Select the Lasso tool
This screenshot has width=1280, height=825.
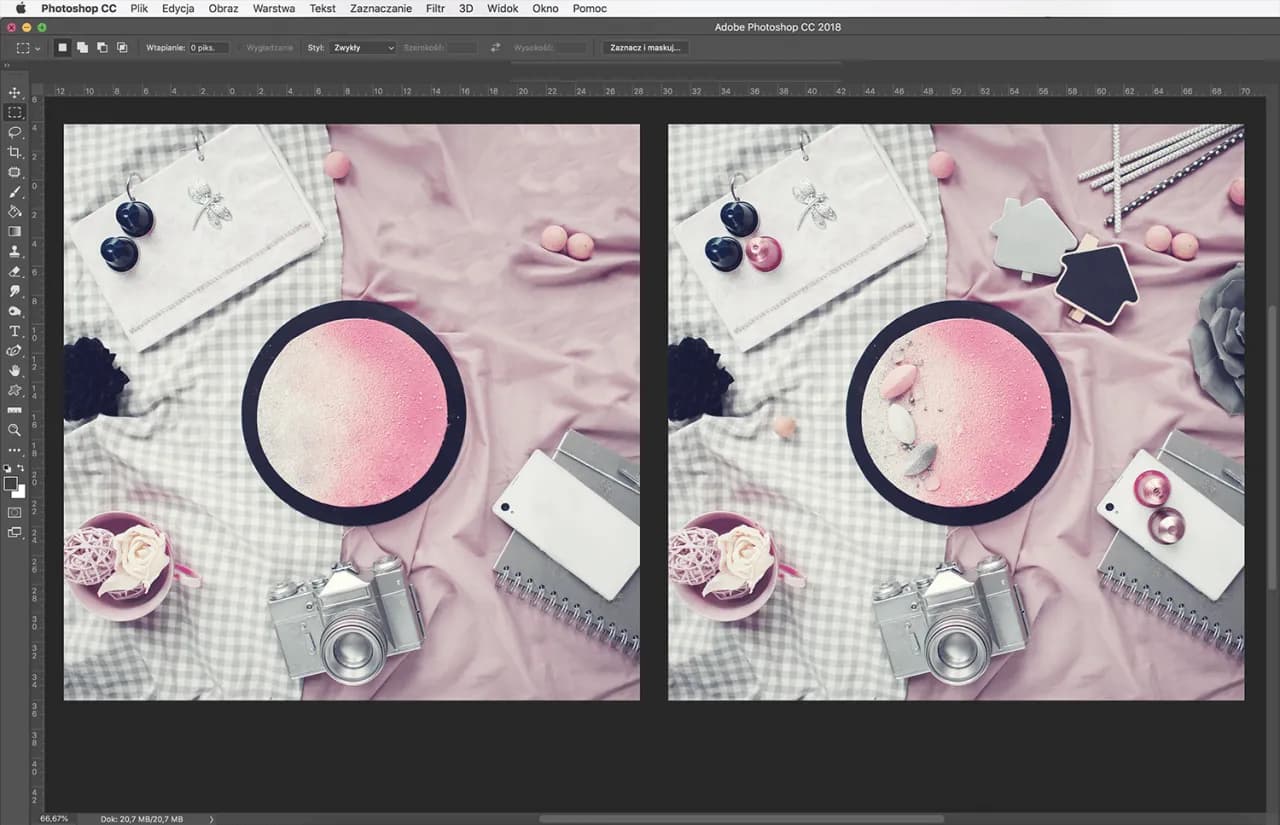15,133
